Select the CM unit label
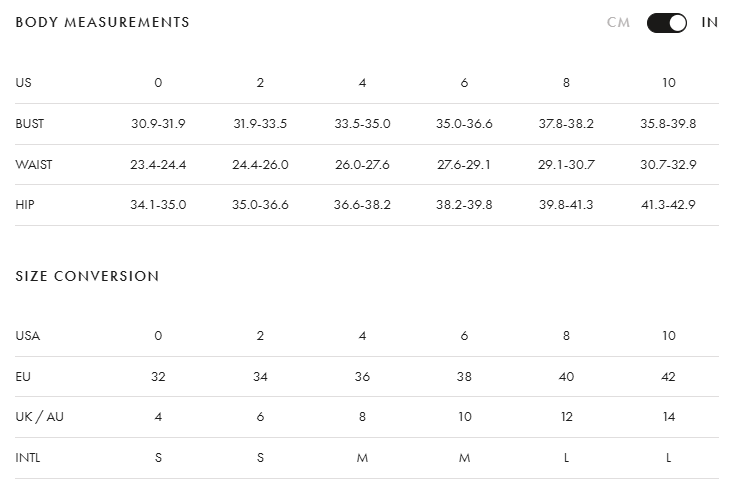This screenshot has height=502, width=734. (x=618, y=22)
